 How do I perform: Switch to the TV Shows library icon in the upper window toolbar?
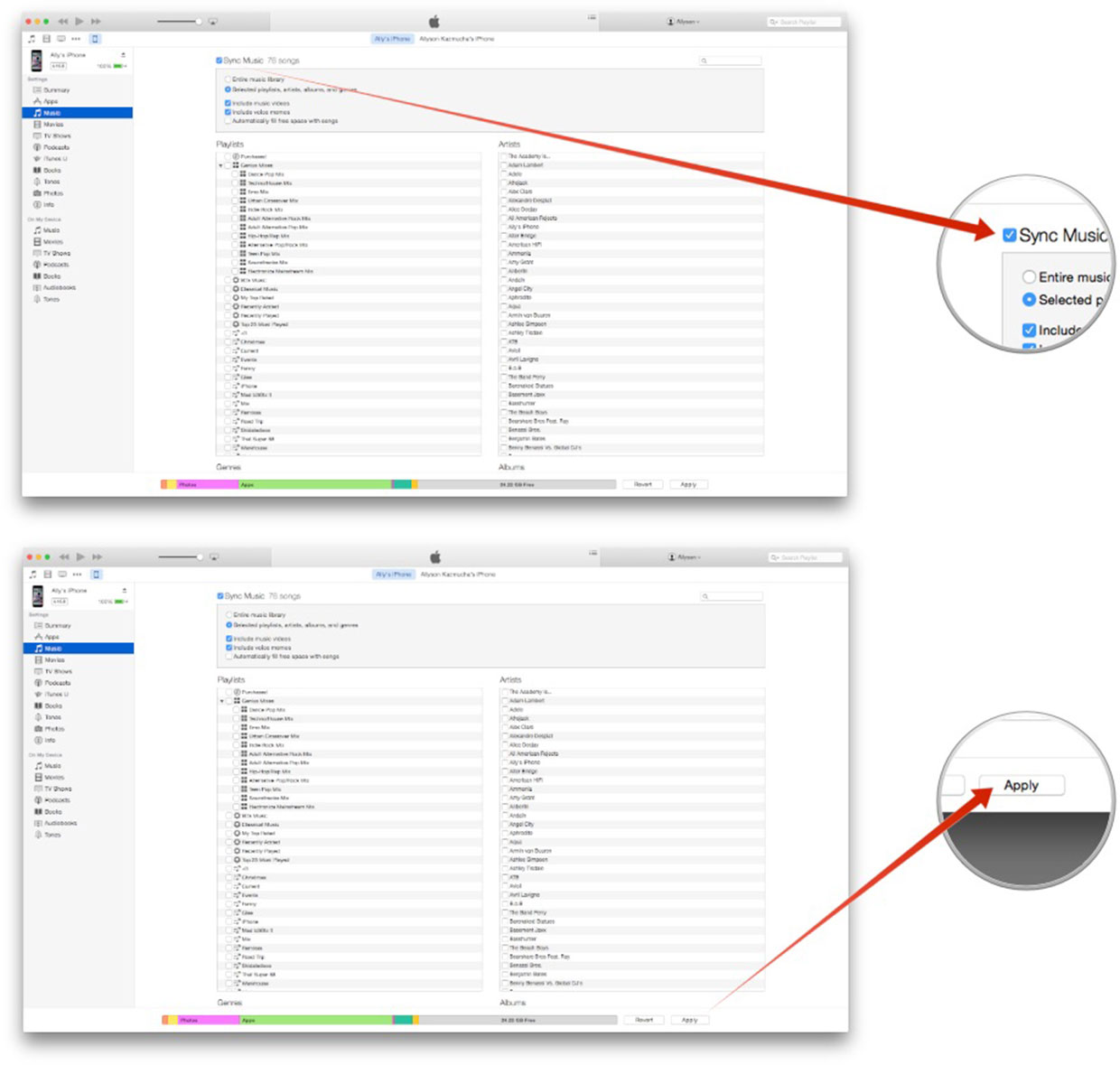pos(61,39)
